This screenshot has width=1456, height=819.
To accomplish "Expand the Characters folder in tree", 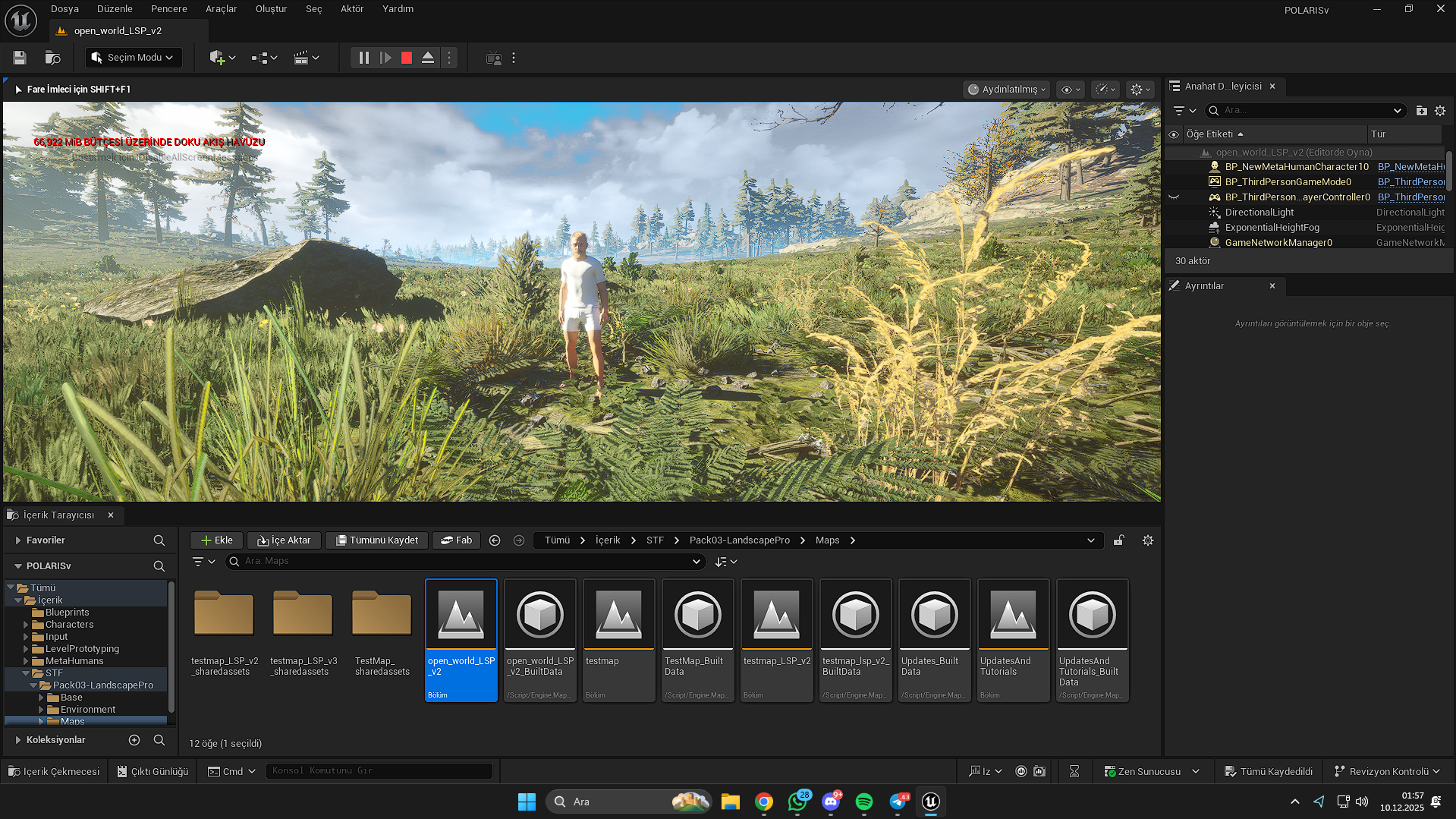I will coord(26,625).
